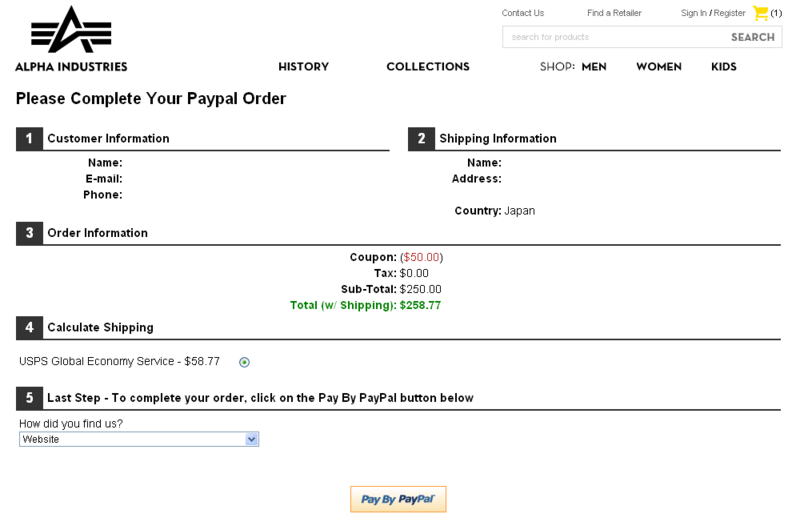Image resolution: width=800 pixels, height=522 pixels.
Task: Go to the KIDS shop section
Action: pyautogui.click(x=723, y=67)
